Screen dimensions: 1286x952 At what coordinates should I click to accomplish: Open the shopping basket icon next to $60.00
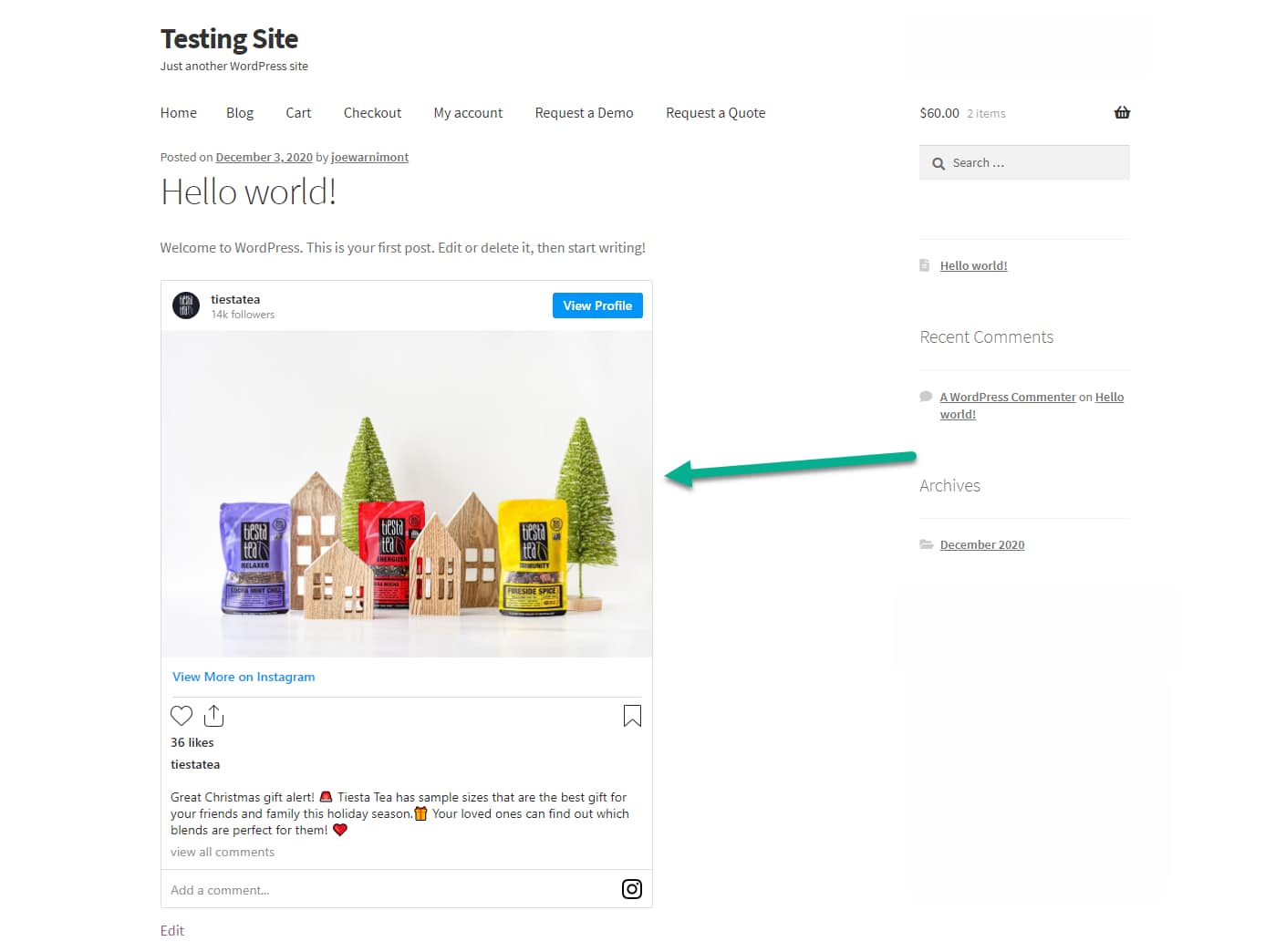click(1121, 112)
